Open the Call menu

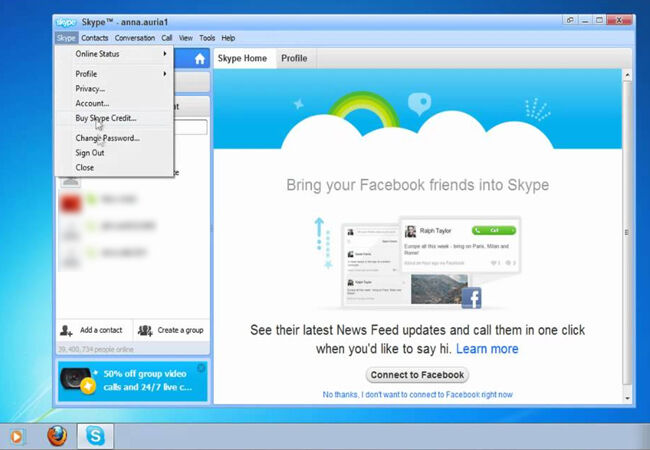[167, 38]
